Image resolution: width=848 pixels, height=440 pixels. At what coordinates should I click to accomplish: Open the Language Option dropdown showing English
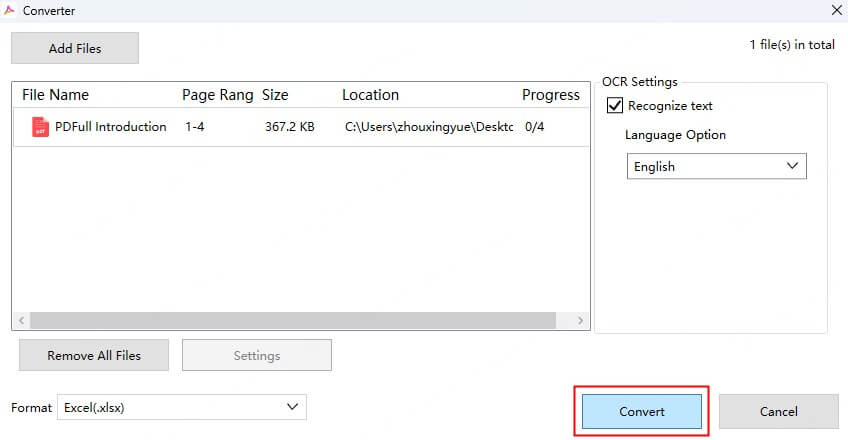(716, 166)
